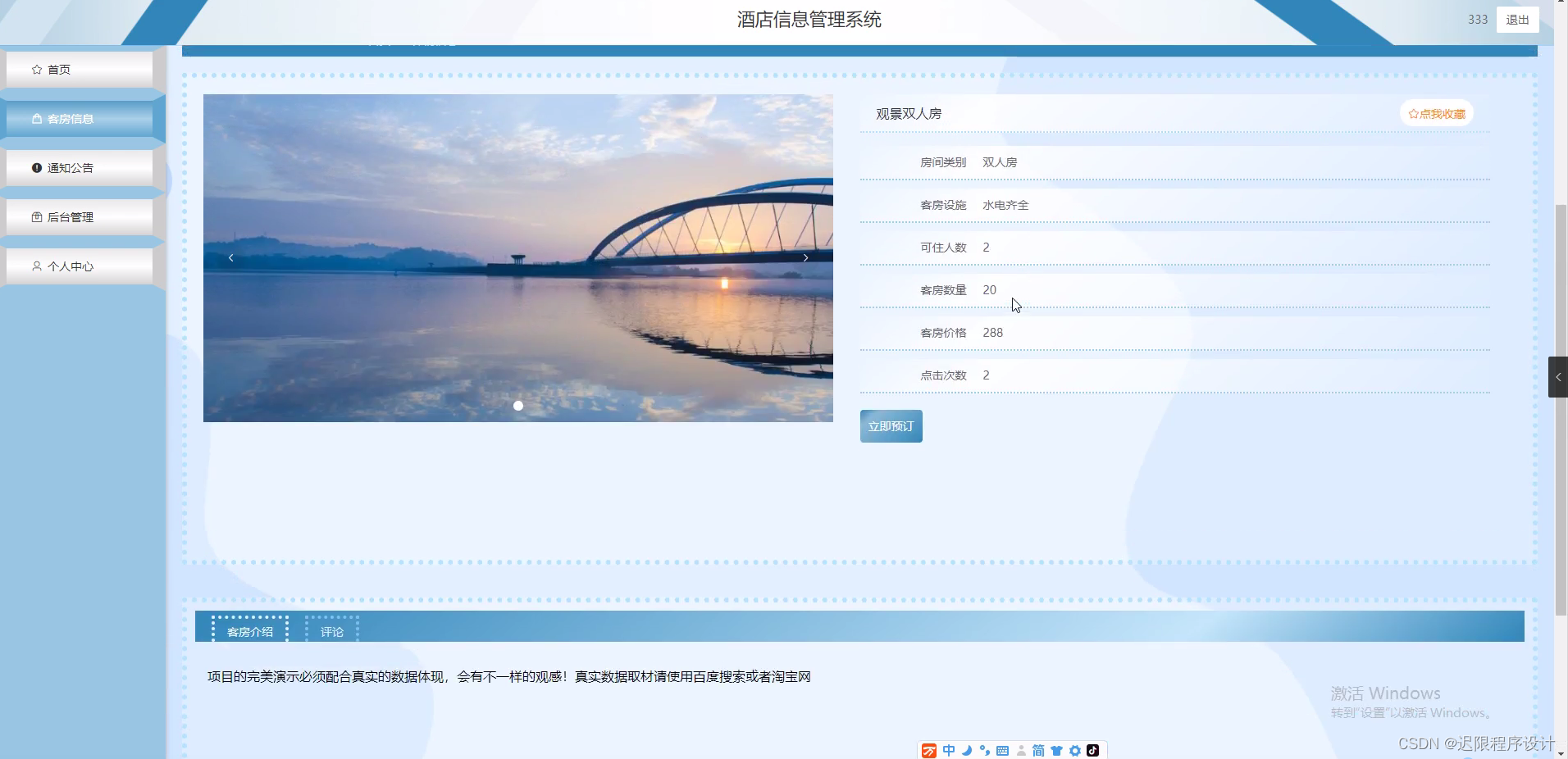Click the 客房价格 label
Screen dimensions: 1568x759
943,333
